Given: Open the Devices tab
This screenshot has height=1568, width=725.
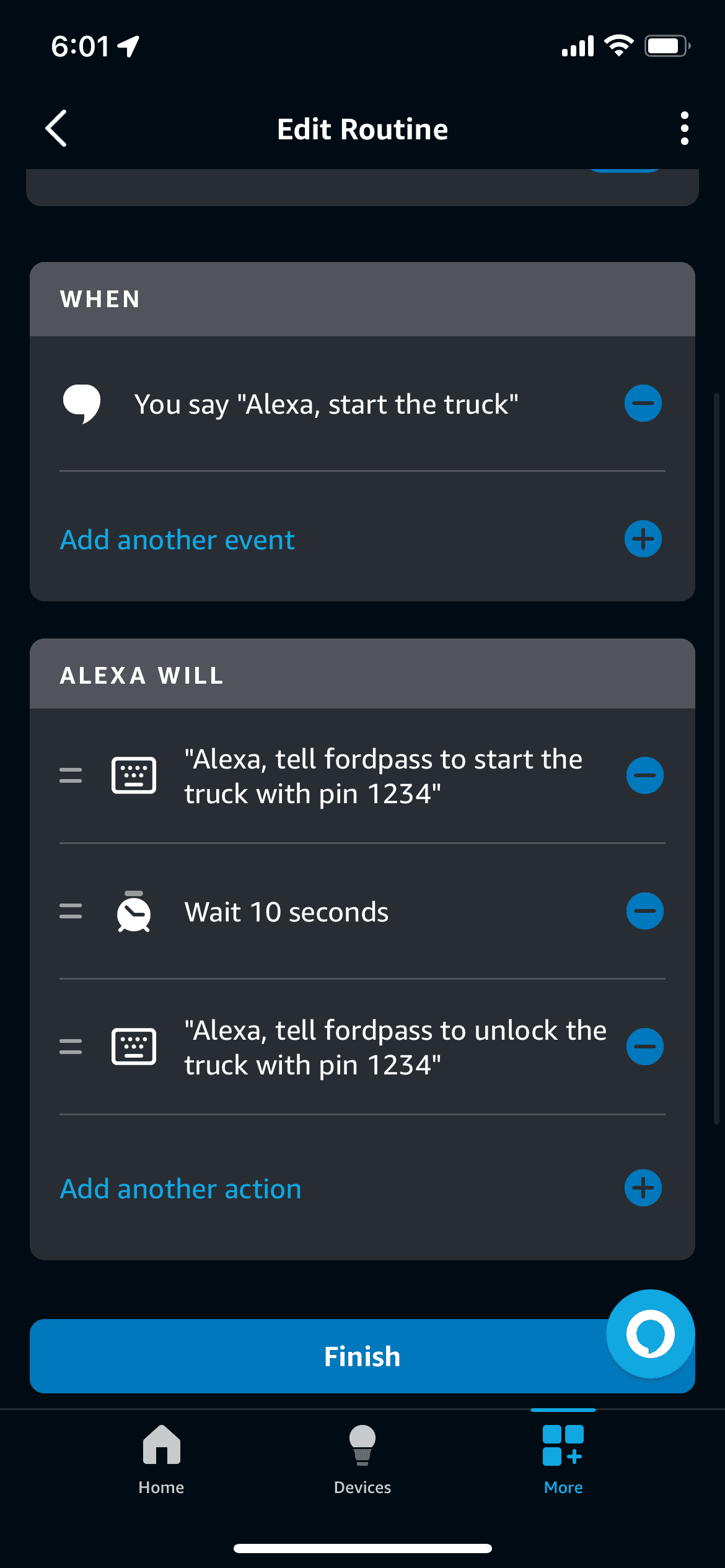Looking at the screenshot, I should click(x=362, y=1459).
